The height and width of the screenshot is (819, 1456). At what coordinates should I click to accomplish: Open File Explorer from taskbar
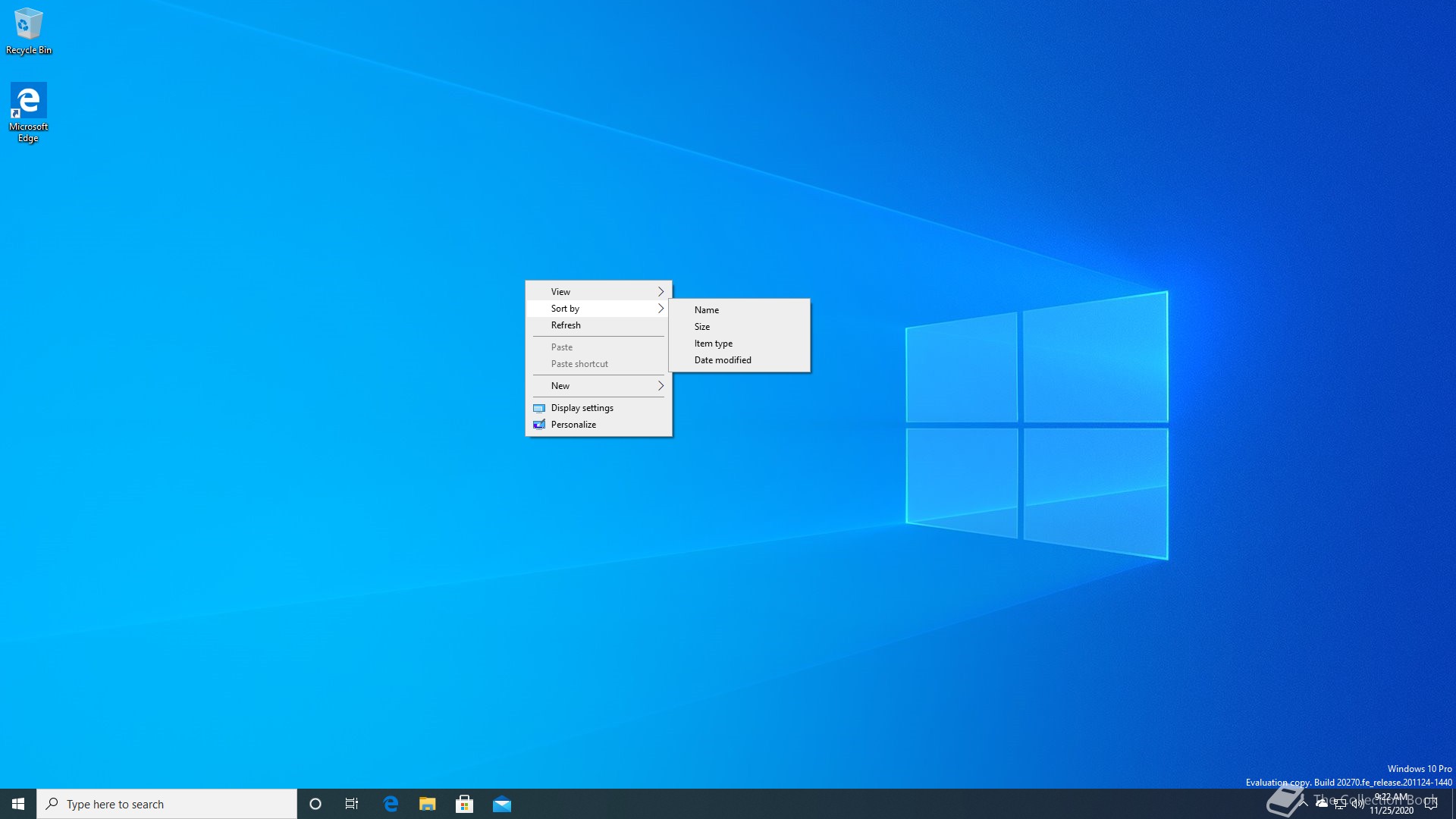[428, 804]
